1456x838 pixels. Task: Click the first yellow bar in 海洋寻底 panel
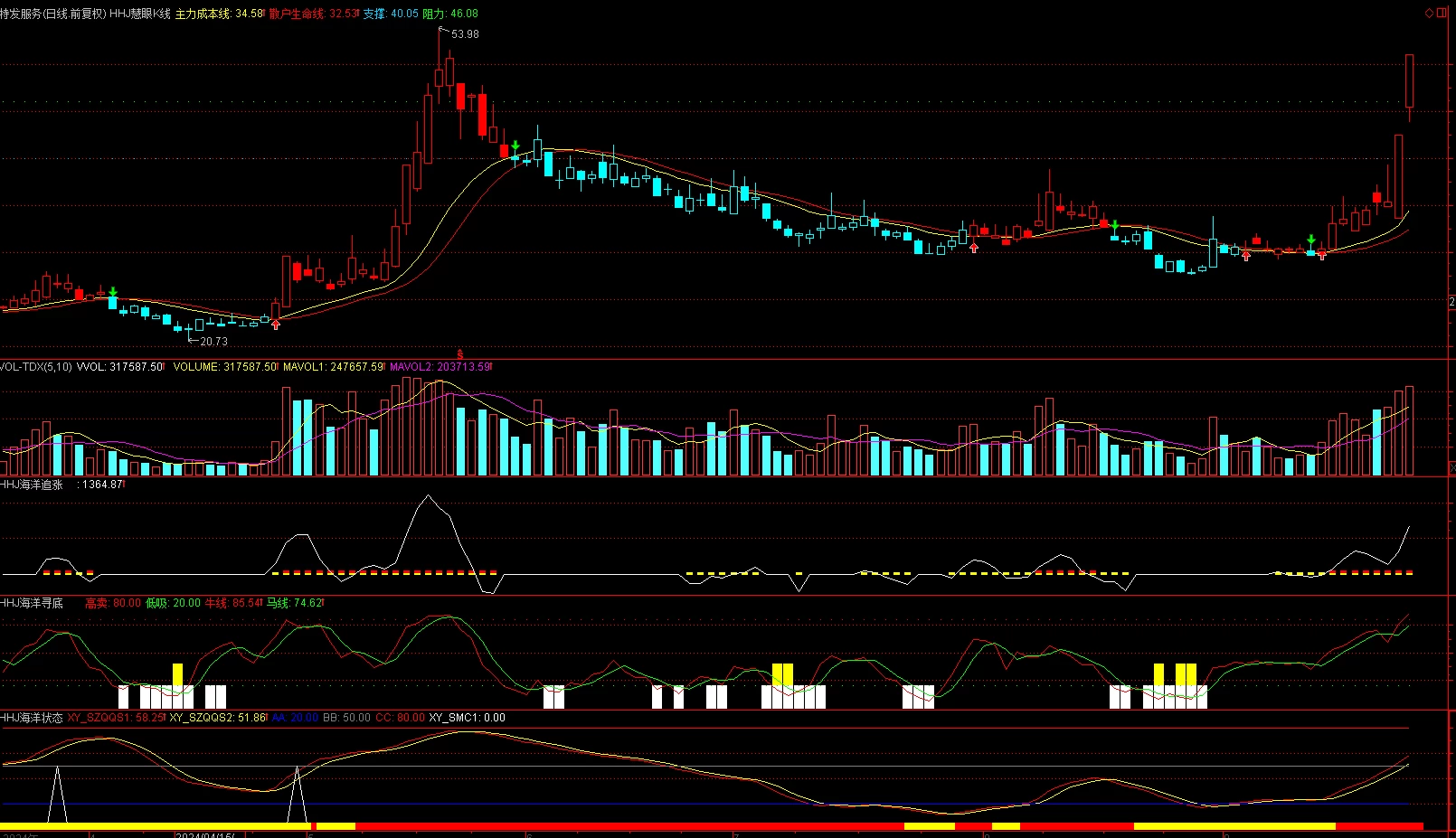coord(177,675)
